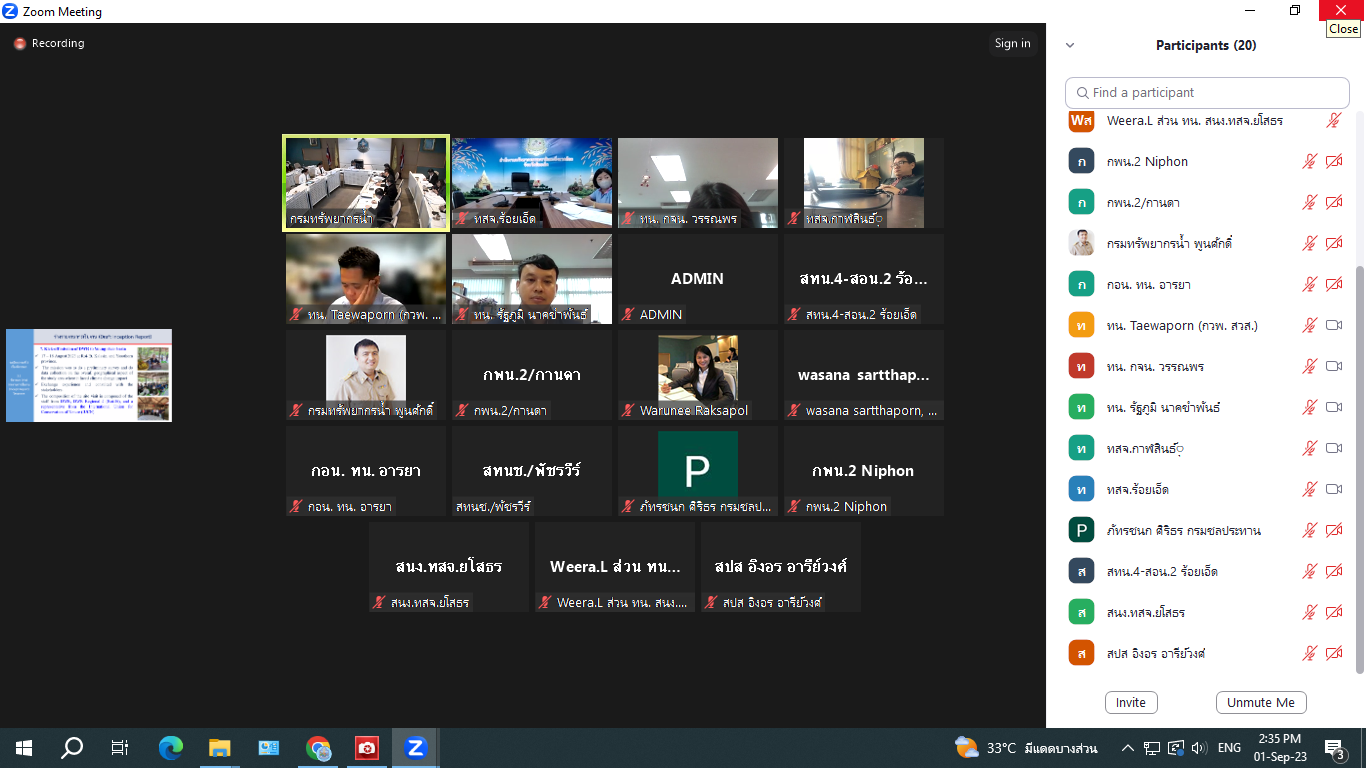Open File Explorer from the taskbar
The width and height of the screenshot is (1366, 768).
(x=220, y=748)
